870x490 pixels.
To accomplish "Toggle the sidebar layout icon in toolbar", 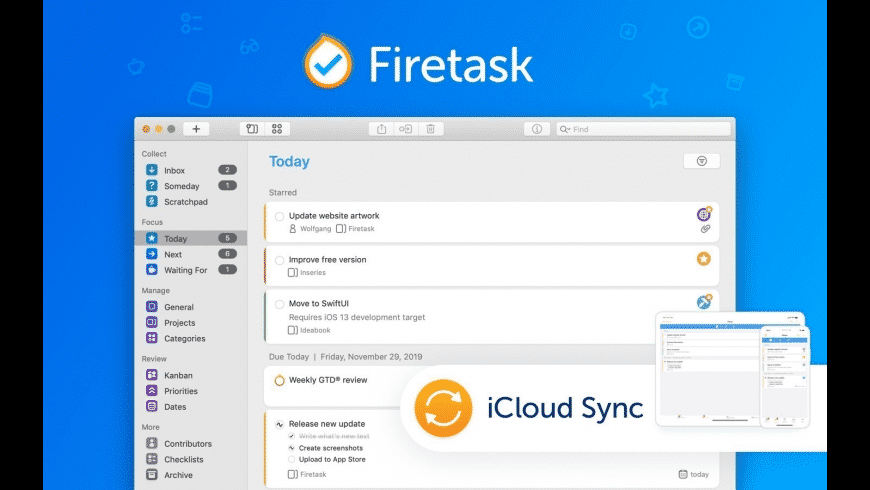I will click(252, 129).
